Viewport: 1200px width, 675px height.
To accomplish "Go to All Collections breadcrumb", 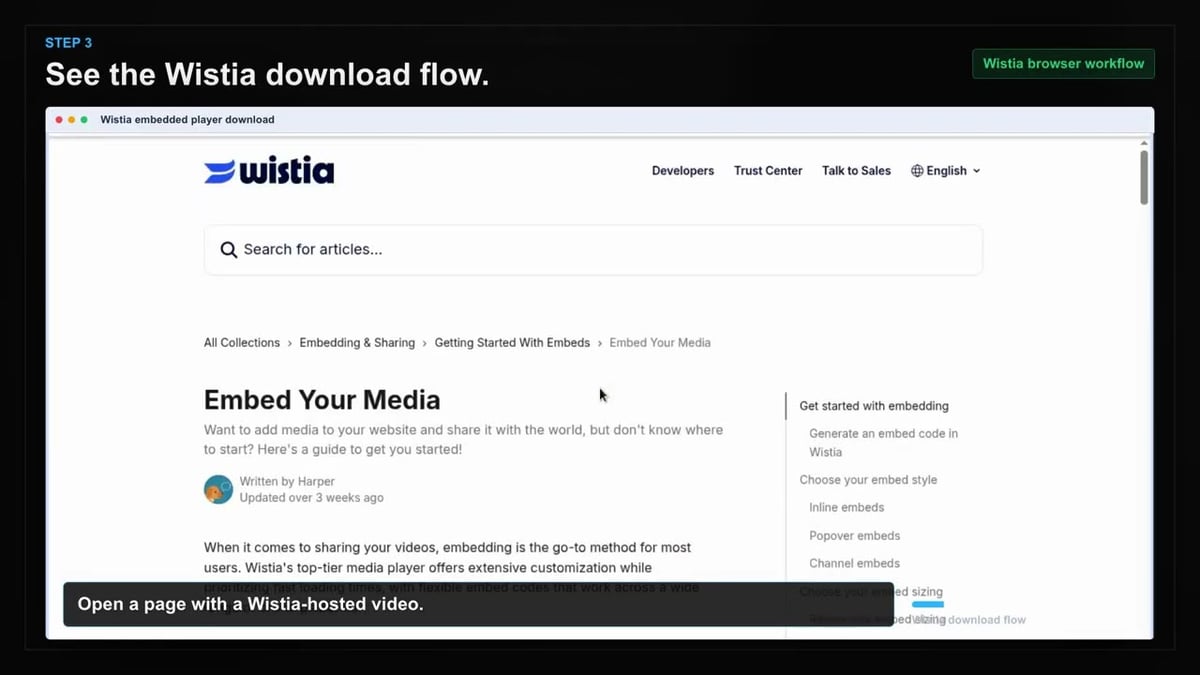I will point(242,343).
